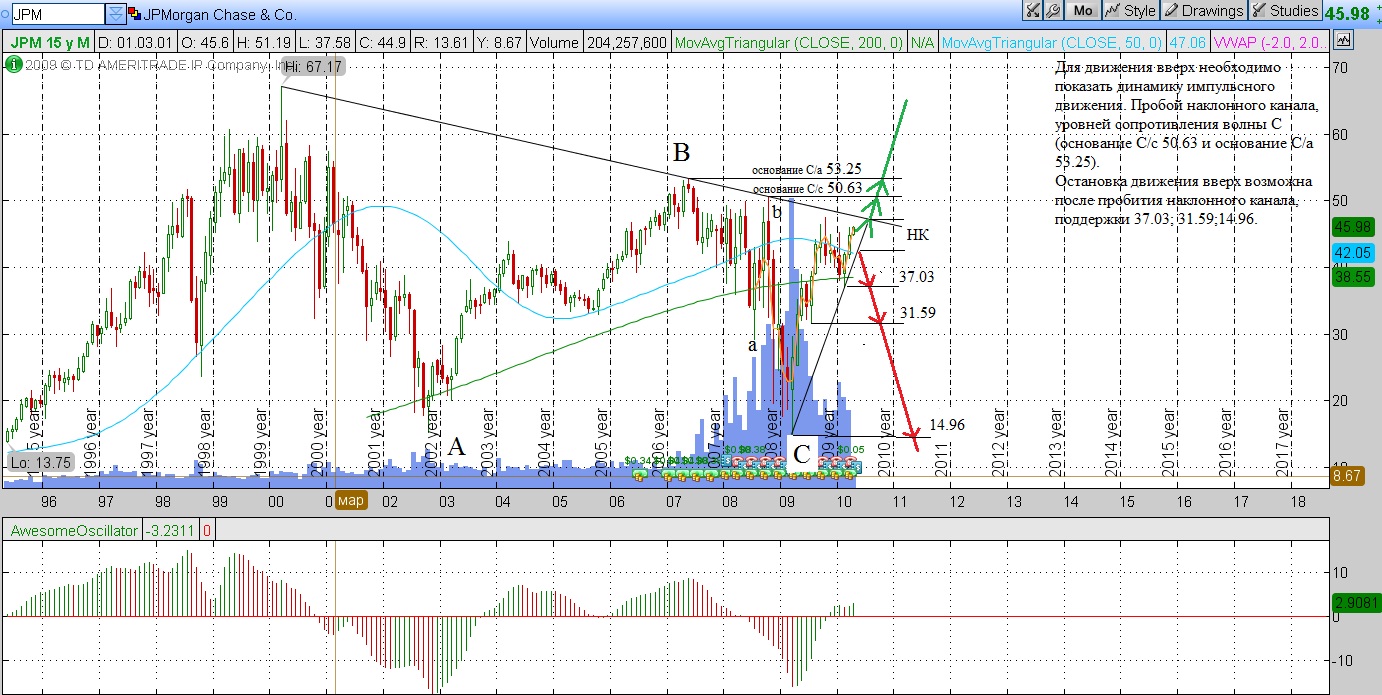Click the НК channel label

[917, 235]
